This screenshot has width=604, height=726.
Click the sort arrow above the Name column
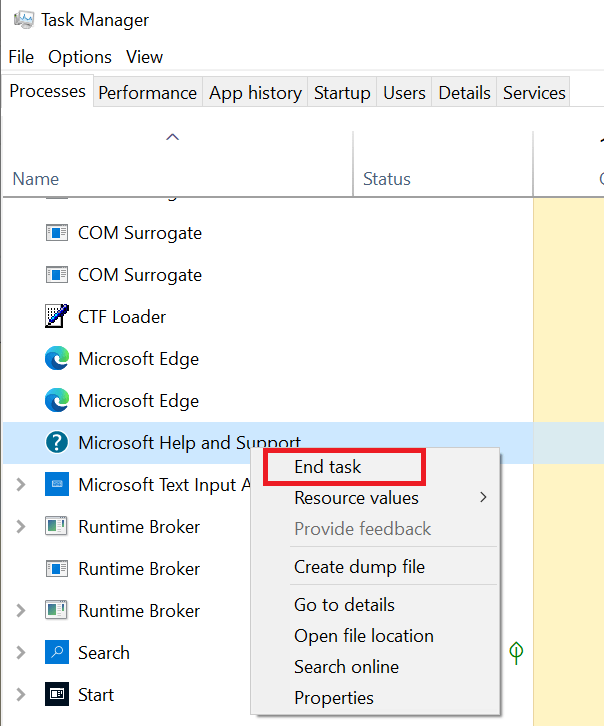click(173, 137)
